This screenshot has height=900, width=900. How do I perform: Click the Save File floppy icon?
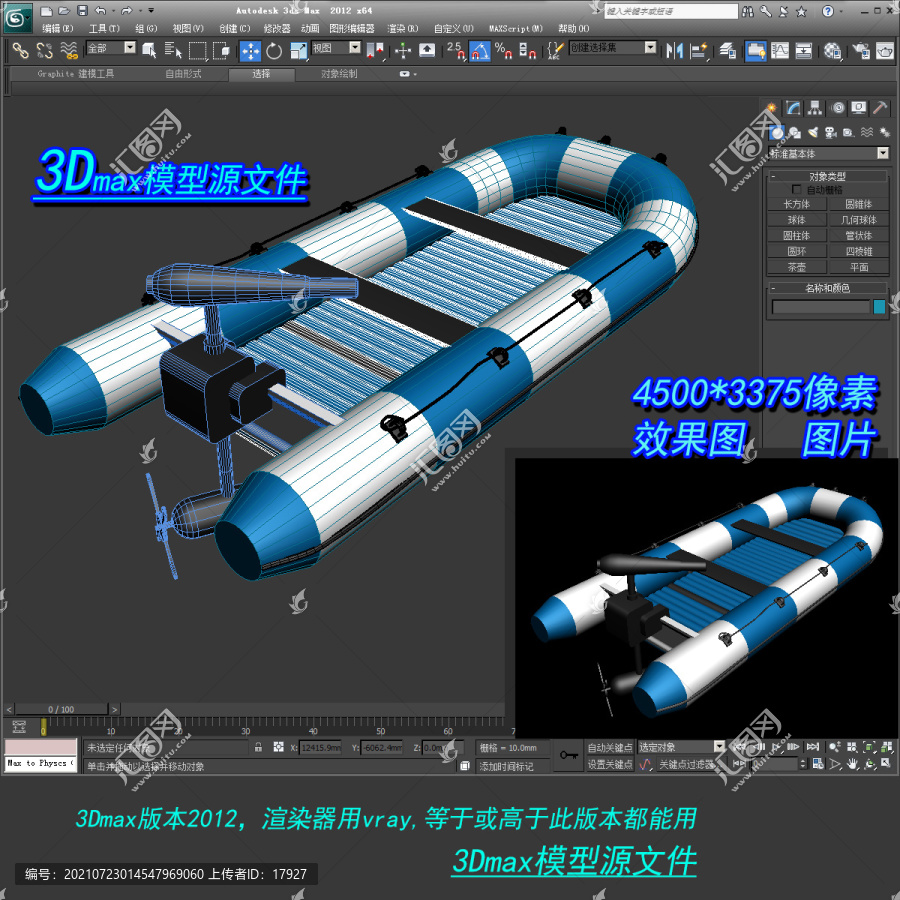(x=82, y=11)
